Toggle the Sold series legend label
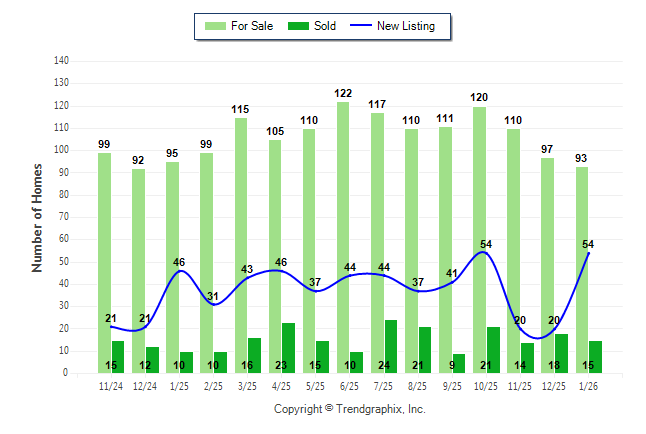The width and height of the screenshot is (646, 434). pyautogui.click(x=326, y=26)
